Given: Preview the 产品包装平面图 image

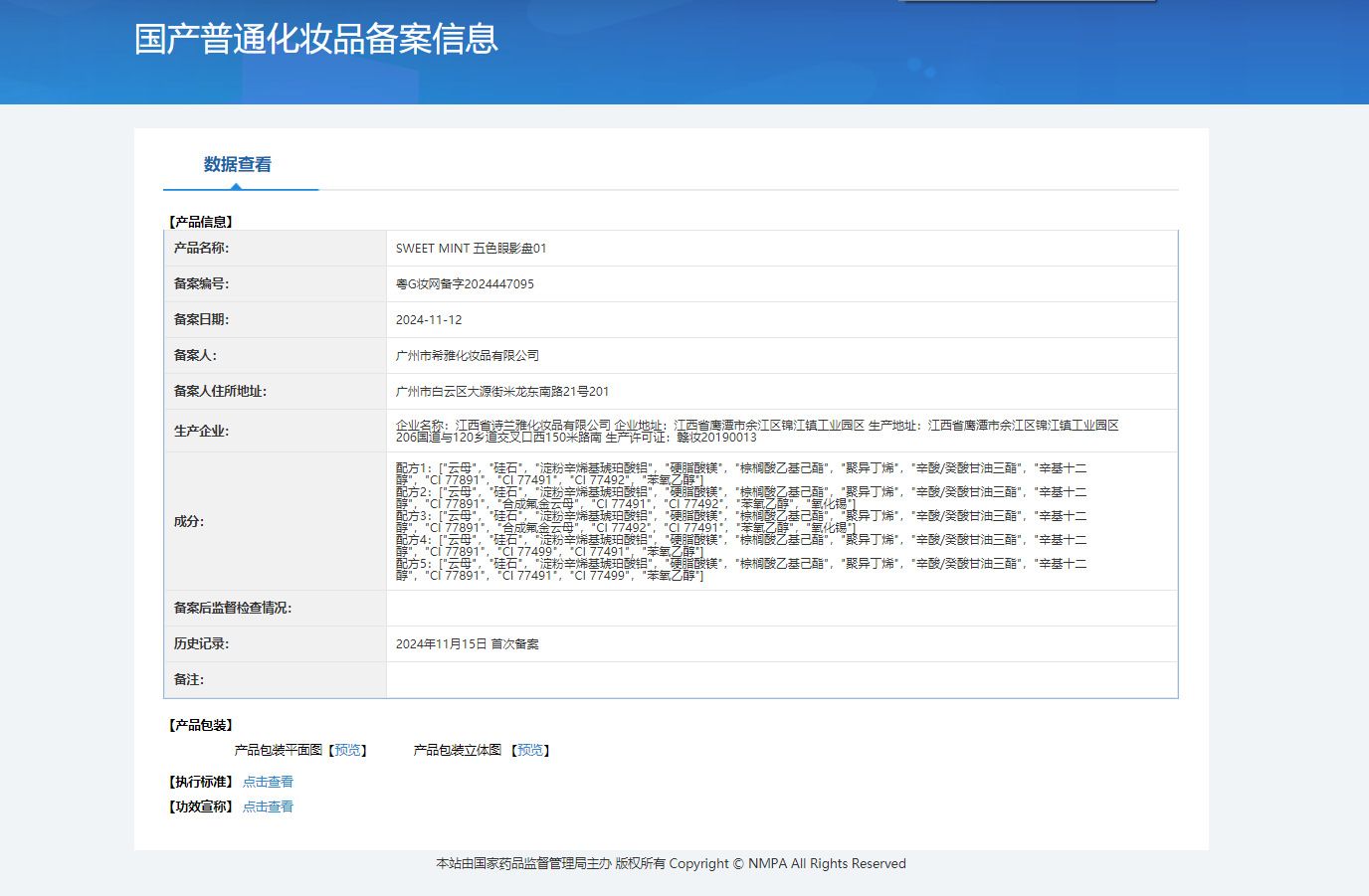Looking at the screenshot, I should tap(348, 751).
